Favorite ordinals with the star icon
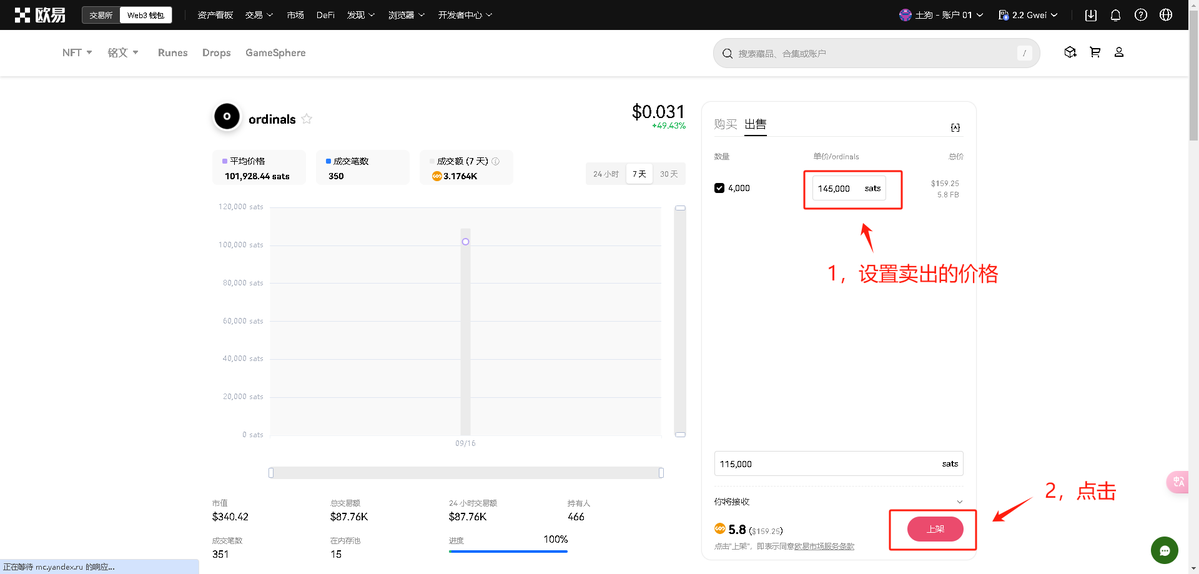 tap(307, 119)
